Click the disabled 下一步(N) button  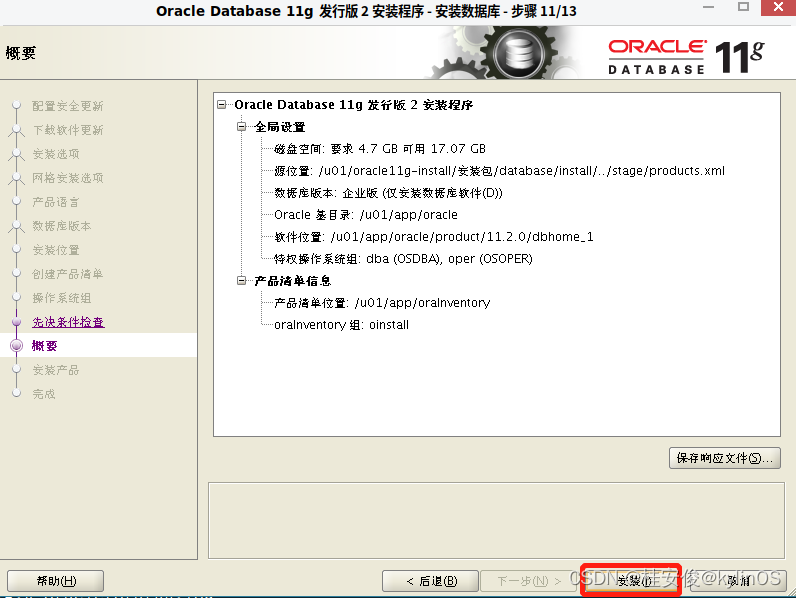coord(529,581)
